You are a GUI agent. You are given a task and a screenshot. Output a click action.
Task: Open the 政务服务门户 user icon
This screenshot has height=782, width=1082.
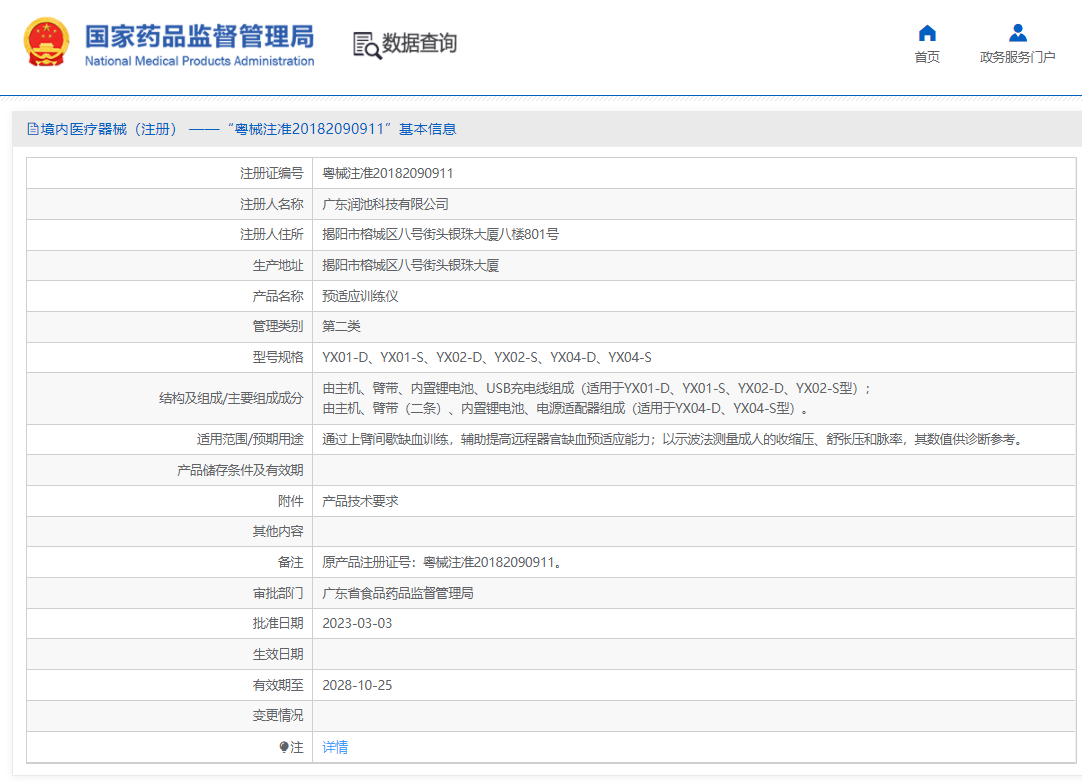coord(1017,32)
